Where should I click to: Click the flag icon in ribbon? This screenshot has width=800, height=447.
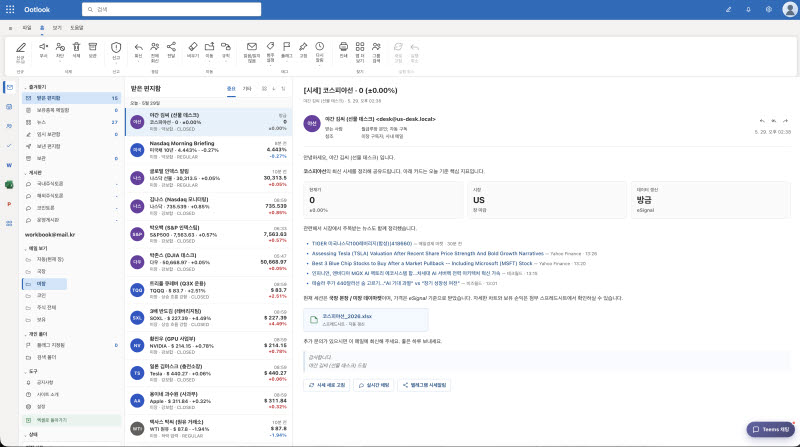[x=287, y=46]
